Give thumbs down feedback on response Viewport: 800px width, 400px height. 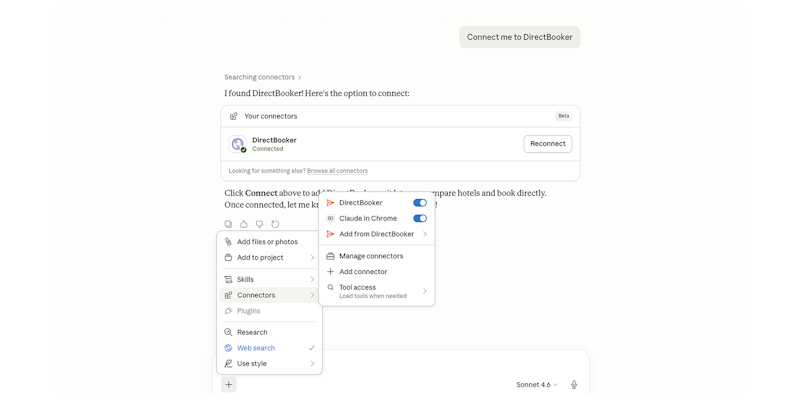[x=259, y=224]
